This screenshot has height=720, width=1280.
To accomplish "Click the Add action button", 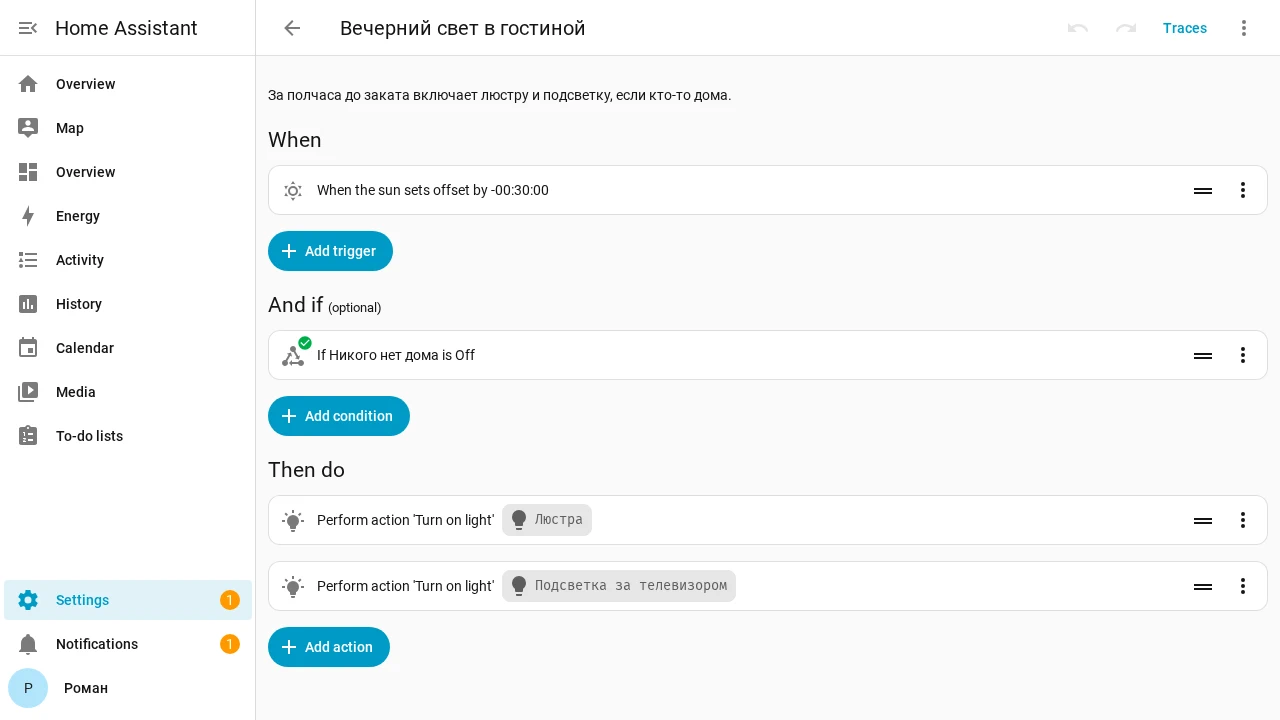I will point(329,647).
